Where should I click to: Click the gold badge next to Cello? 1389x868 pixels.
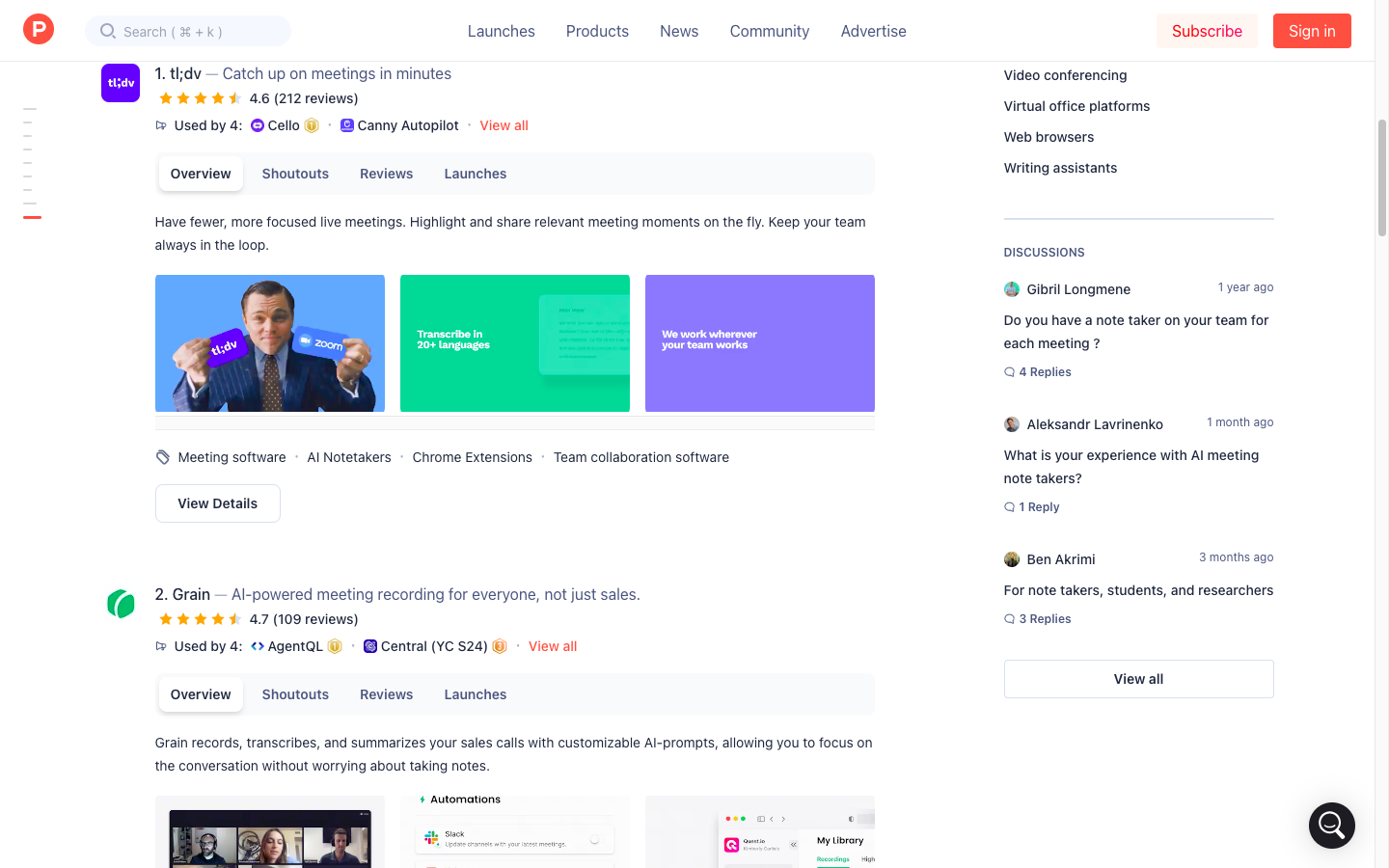pyautogui.click(x=312, y=125)
